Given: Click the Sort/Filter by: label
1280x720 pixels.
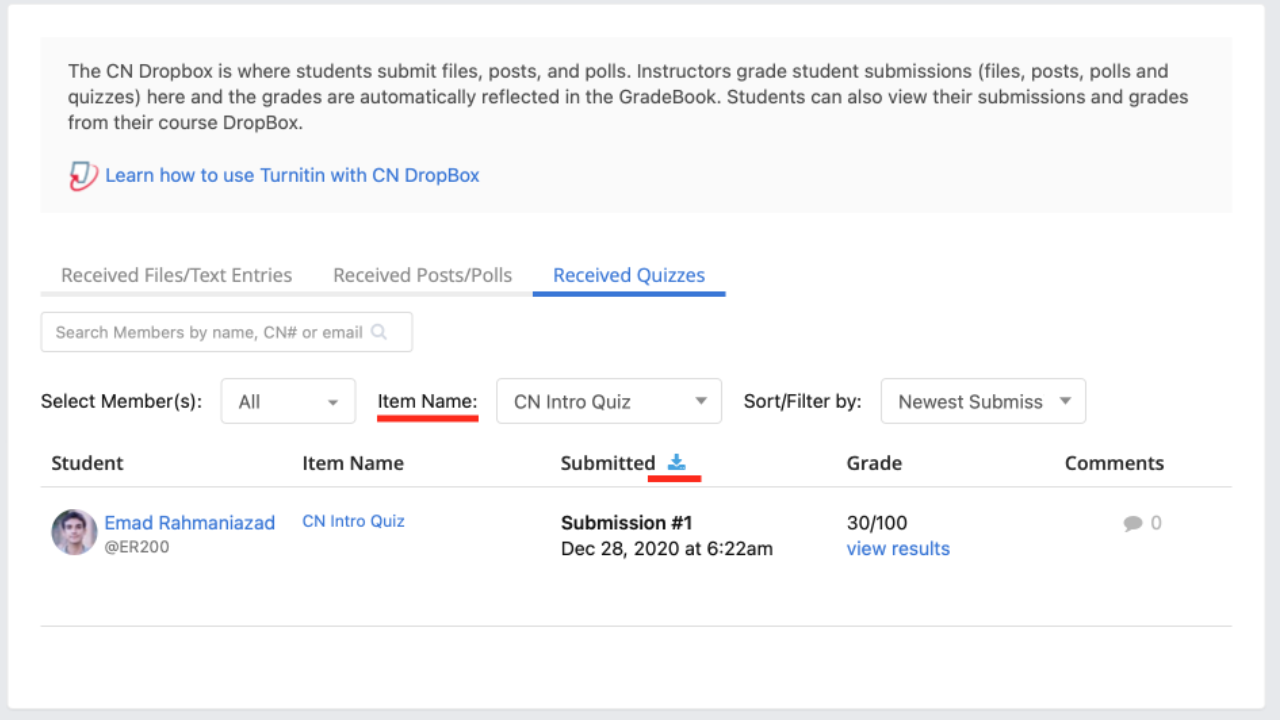Looking at the screenshot, I should click(x=802, y=402).
